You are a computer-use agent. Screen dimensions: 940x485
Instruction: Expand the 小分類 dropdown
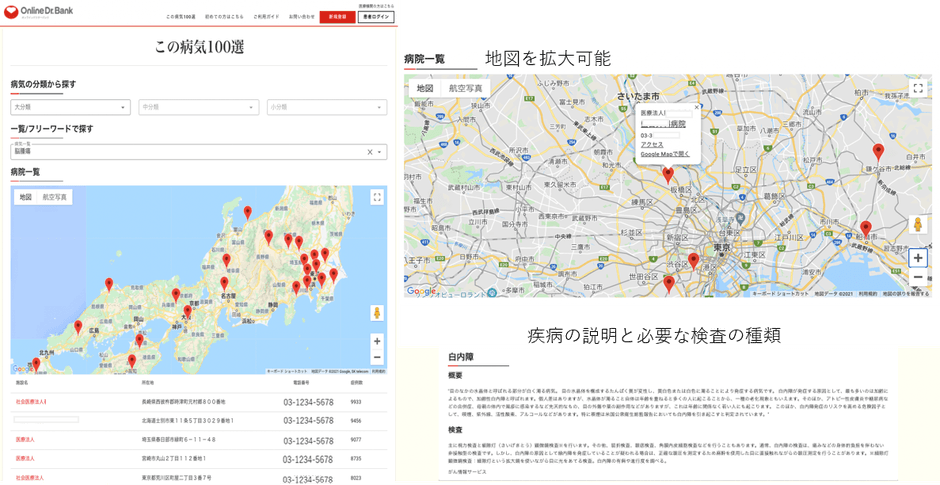pyautogui.click(x=326, y=107)
